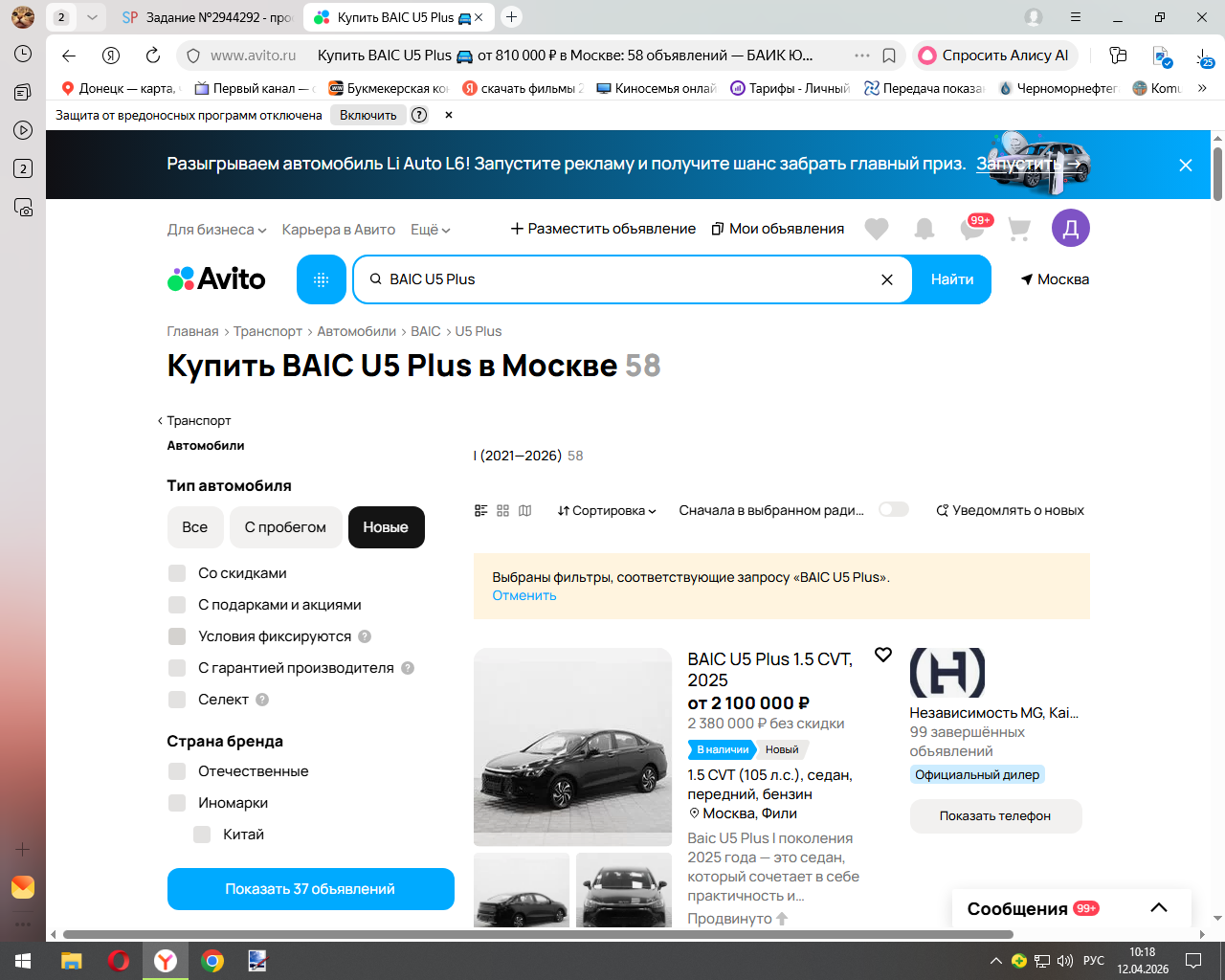
Task: Show hidden system tray icons
Action: pos(996,961)
